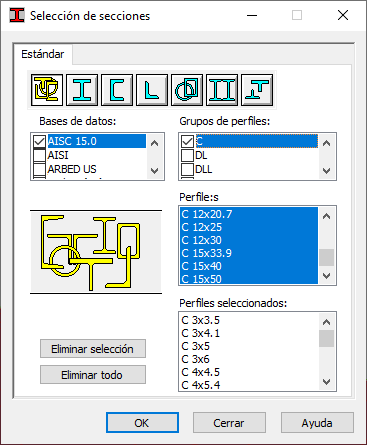Choose the double I compound section icon
The width and height of the screenshot is (367, 445).
click(222, 90)
